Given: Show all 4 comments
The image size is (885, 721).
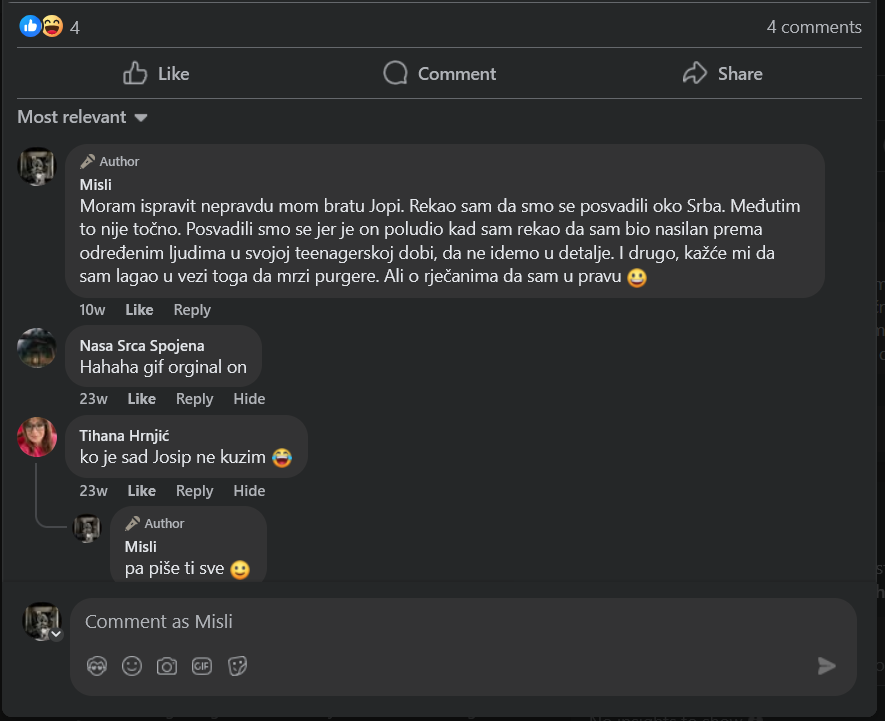Looking at the screenshot, I should (814, 27).
